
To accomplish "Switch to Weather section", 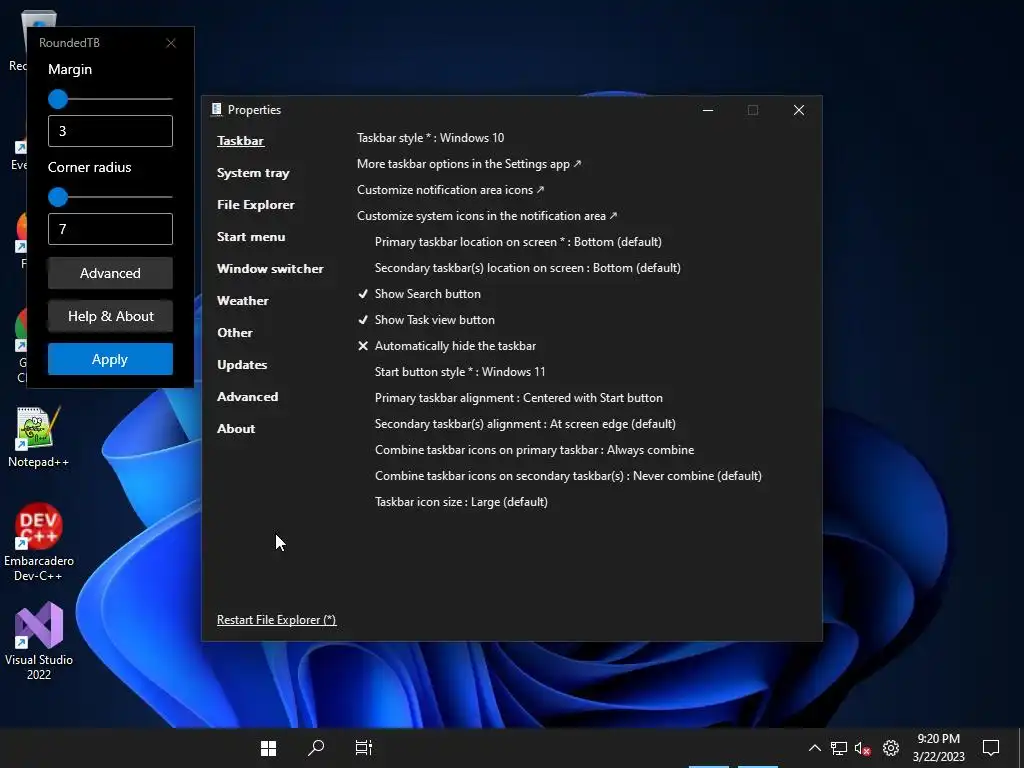I will 242,300.
